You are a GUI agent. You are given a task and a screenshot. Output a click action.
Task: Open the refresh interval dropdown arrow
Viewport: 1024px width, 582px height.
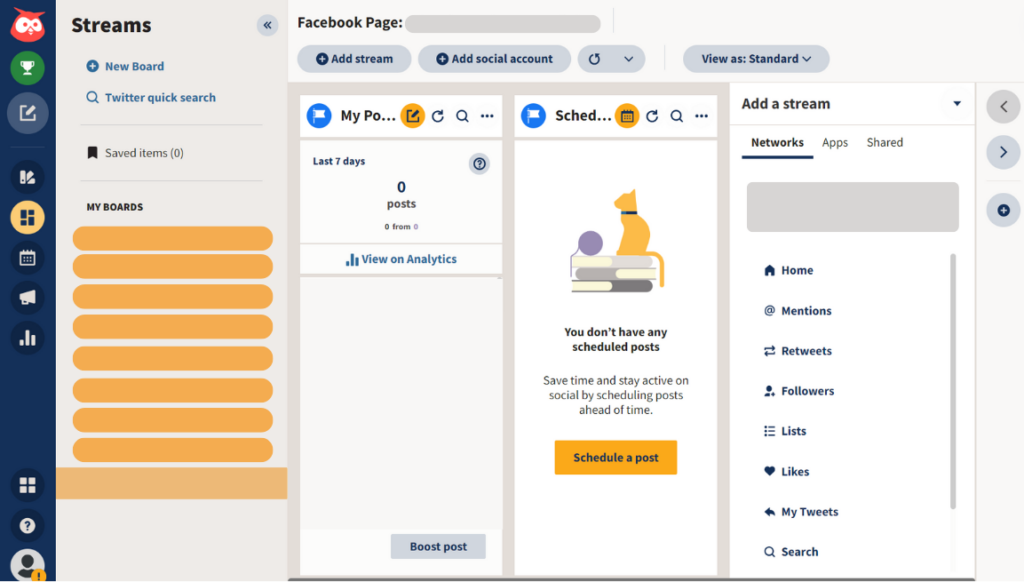pyautogui.click(x=628, y=59)
